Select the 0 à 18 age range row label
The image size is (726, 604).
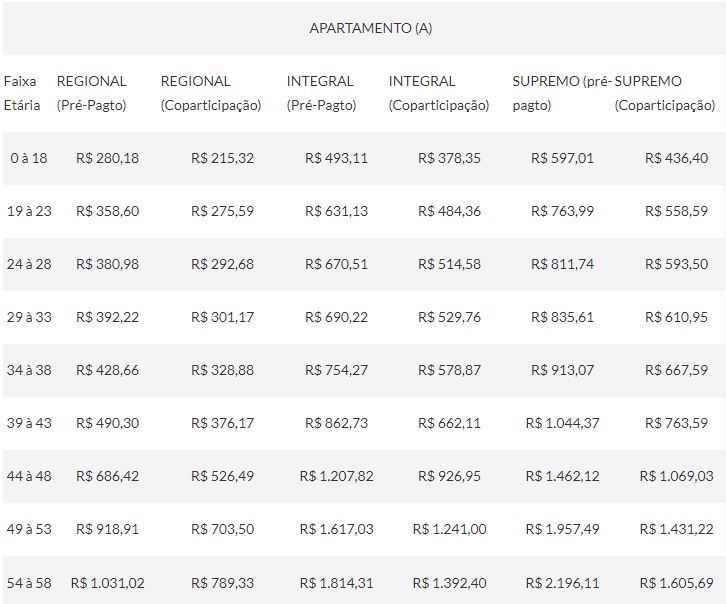point(28,158)
